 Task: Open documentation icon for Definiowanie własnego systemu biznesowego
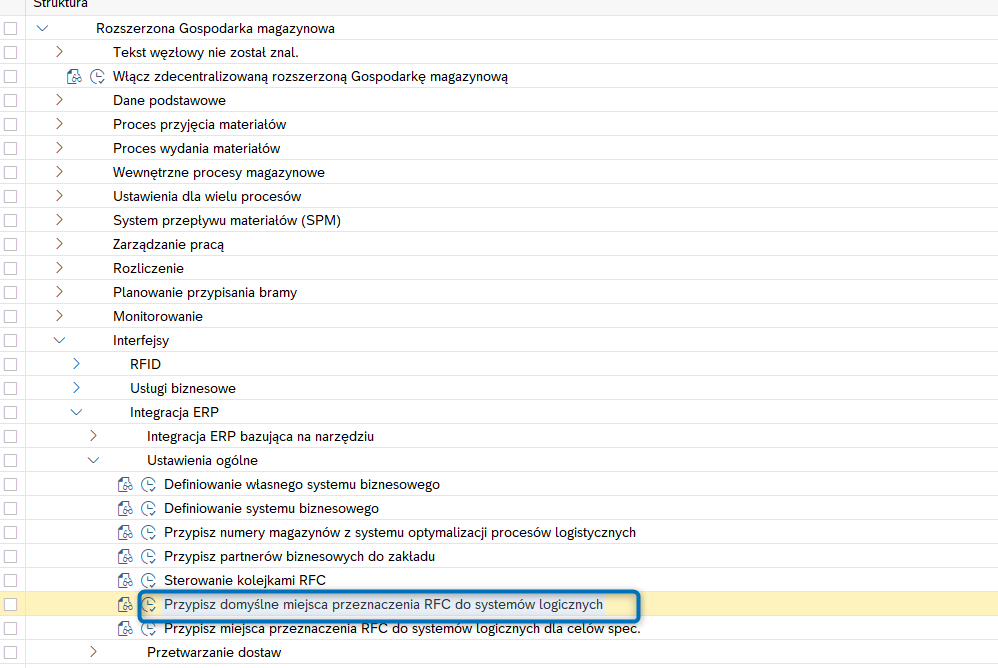pyautogui.click(x=125, y=484)
